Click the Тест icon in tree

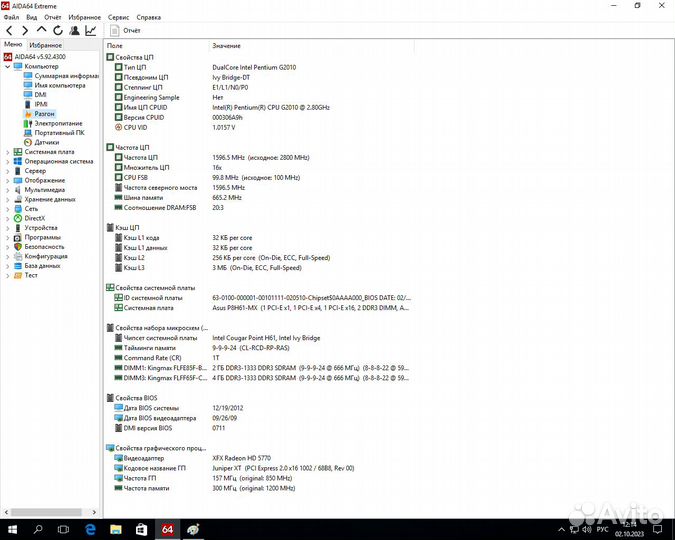[18, 275]
